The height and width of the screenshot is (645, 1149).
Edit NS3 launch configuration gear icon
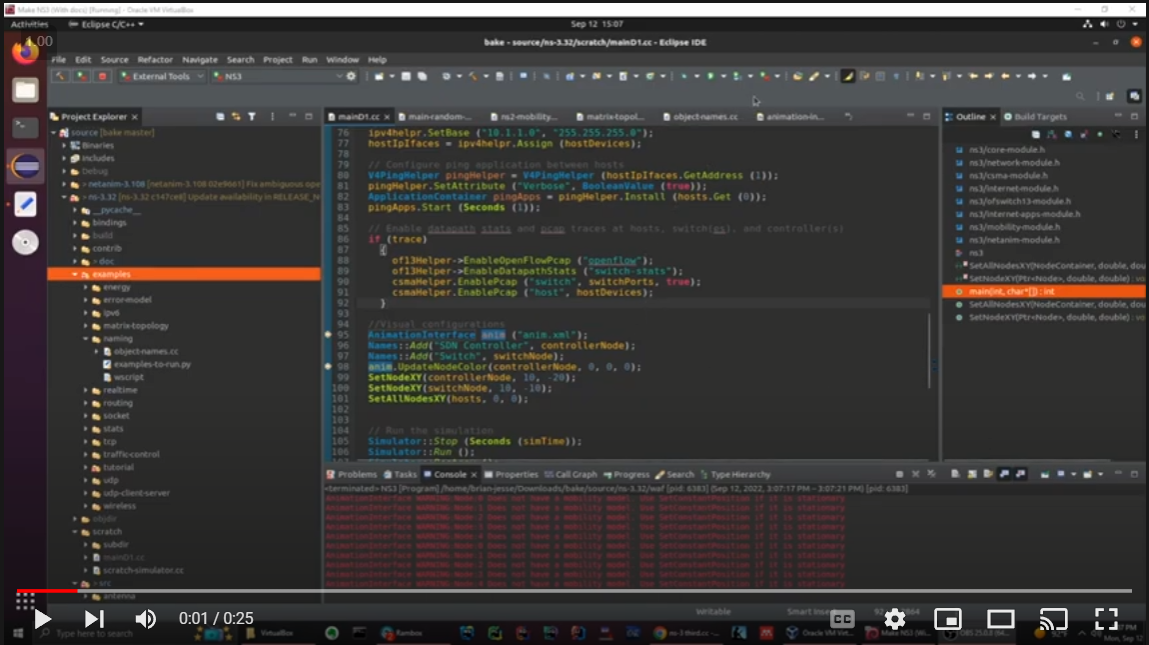tap(351, 76)
